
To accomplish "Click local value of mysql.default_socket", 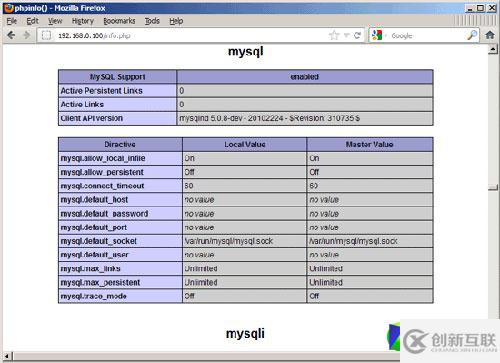I will 229,241.
